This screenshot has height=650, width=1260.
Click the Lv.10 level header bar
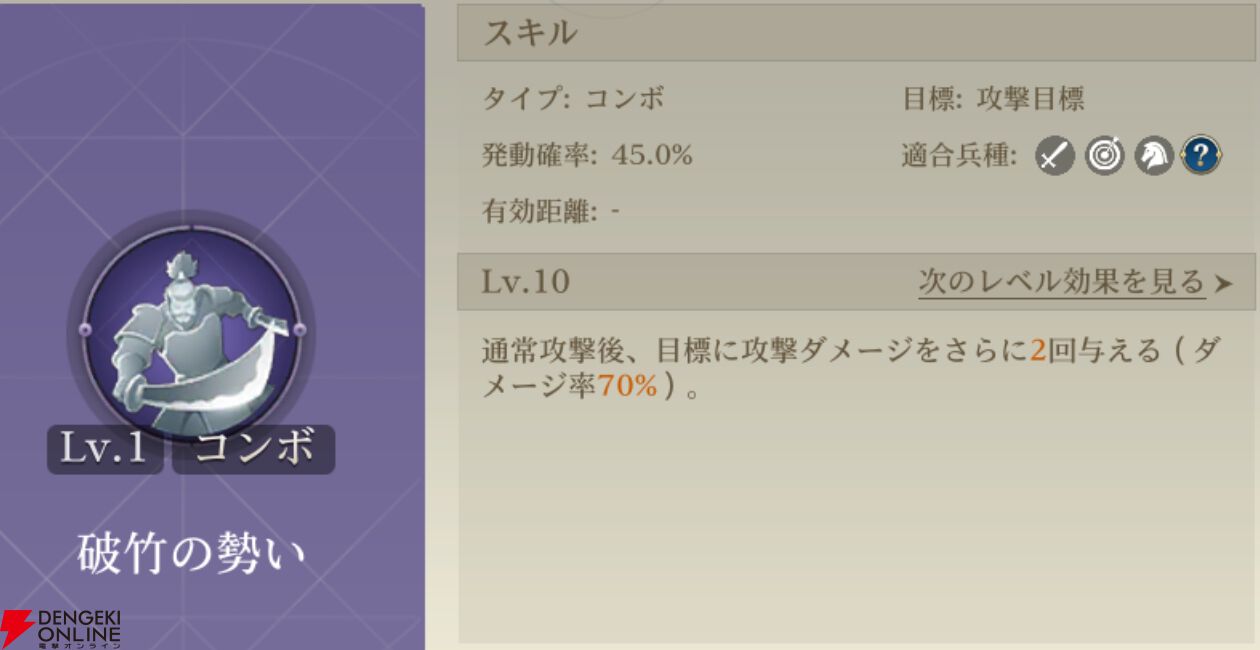click(858, 281)
